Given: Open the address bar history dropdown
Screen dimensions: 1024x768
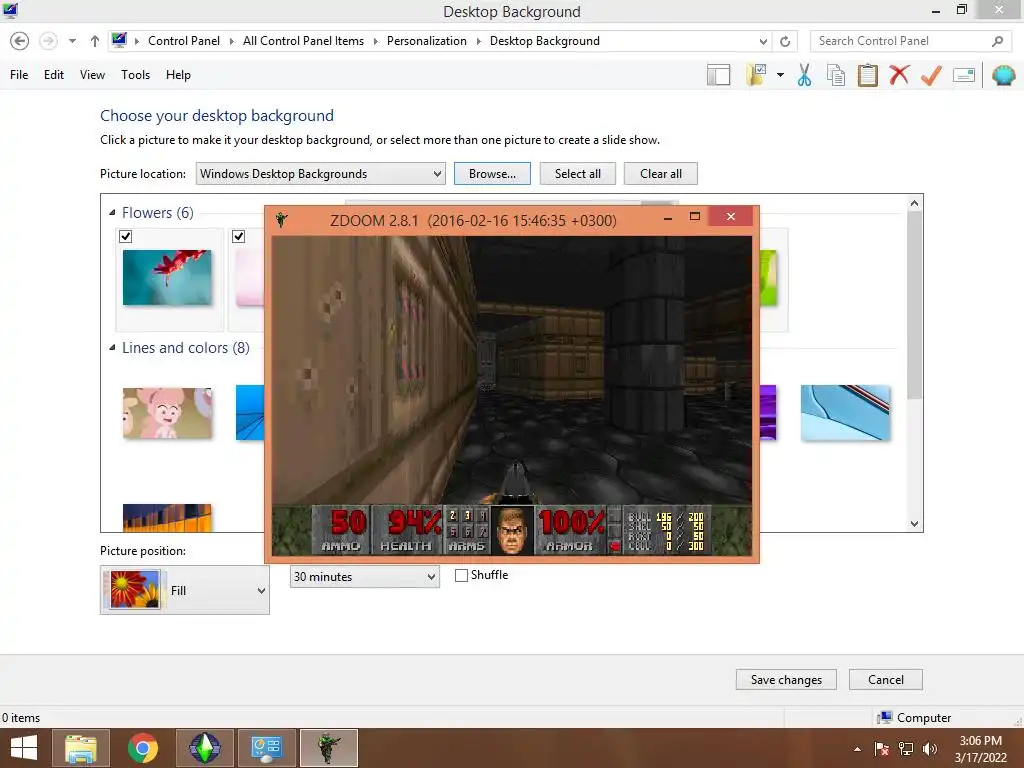Looking at the screenshot, I should click(763, 41).
